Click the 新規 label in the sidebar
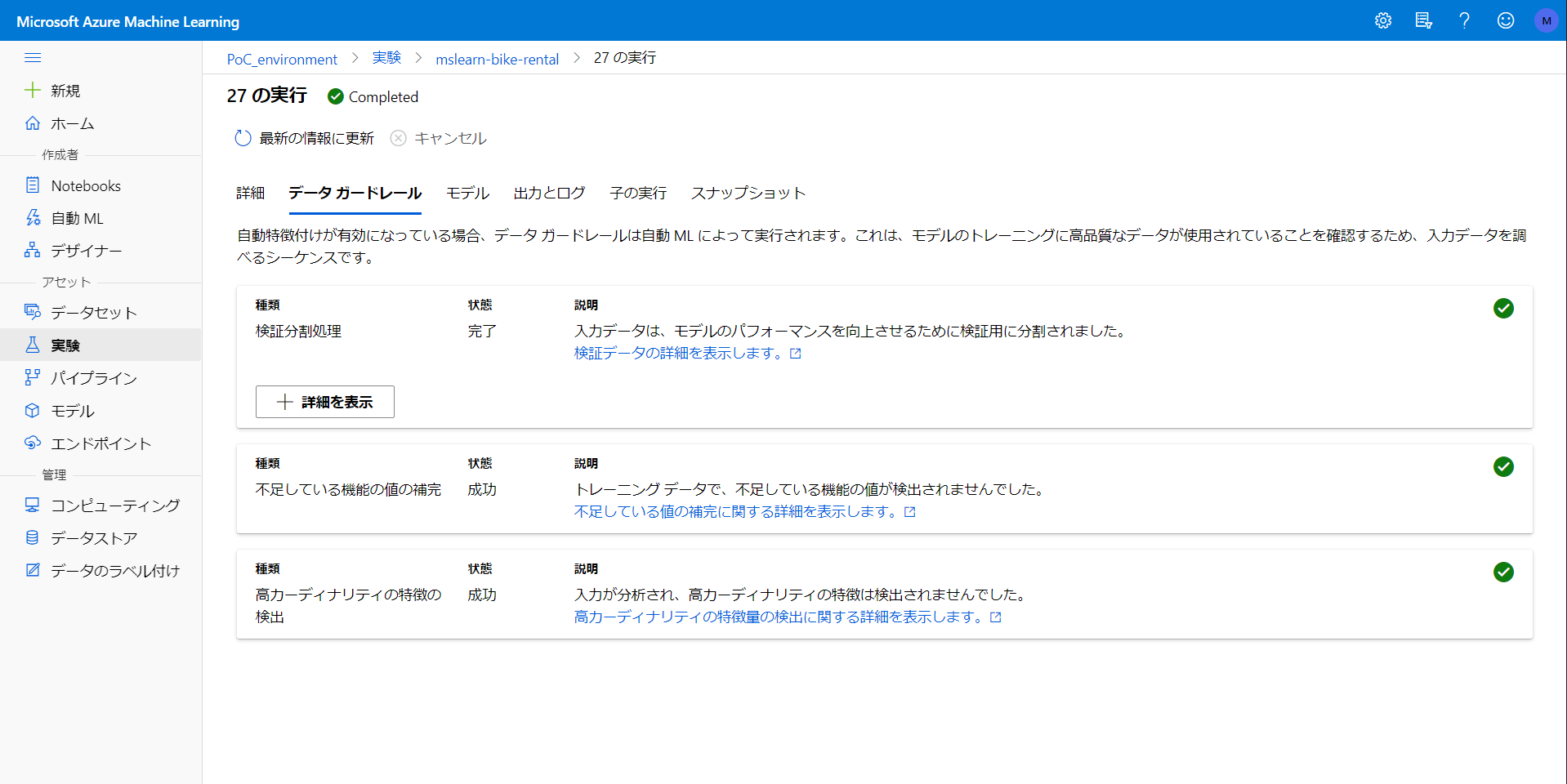The height and width of the screenshot is (784, 1567). (65, 91)
